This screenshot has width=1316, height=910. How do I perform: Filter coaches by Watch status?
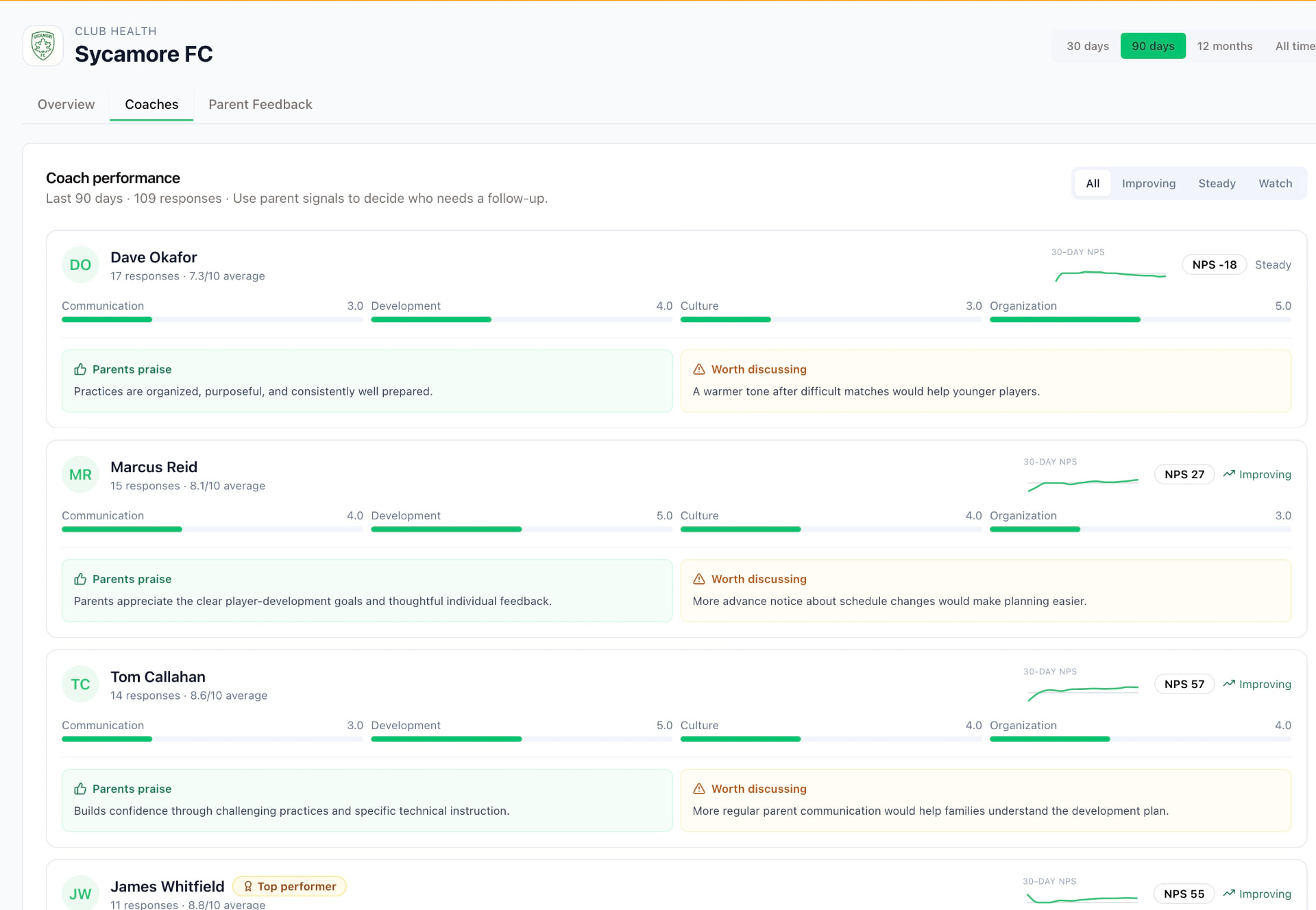[1275, 184]
